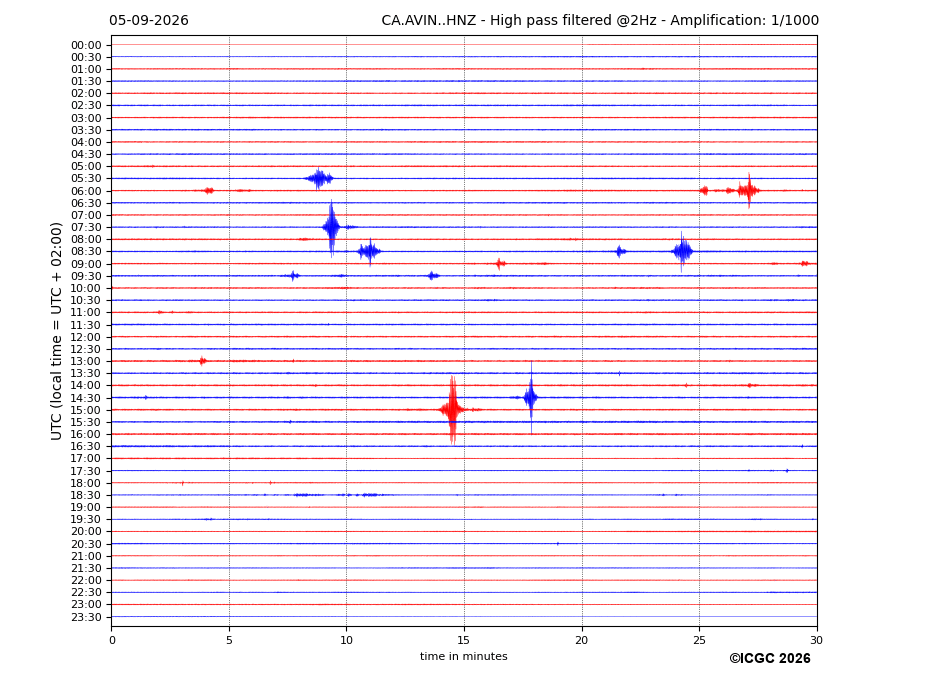This screenshot has width=927, height=696.
Task: Click the blue spike on 14:30 trace
Action: pyautogui.click(x=531, y=397)
